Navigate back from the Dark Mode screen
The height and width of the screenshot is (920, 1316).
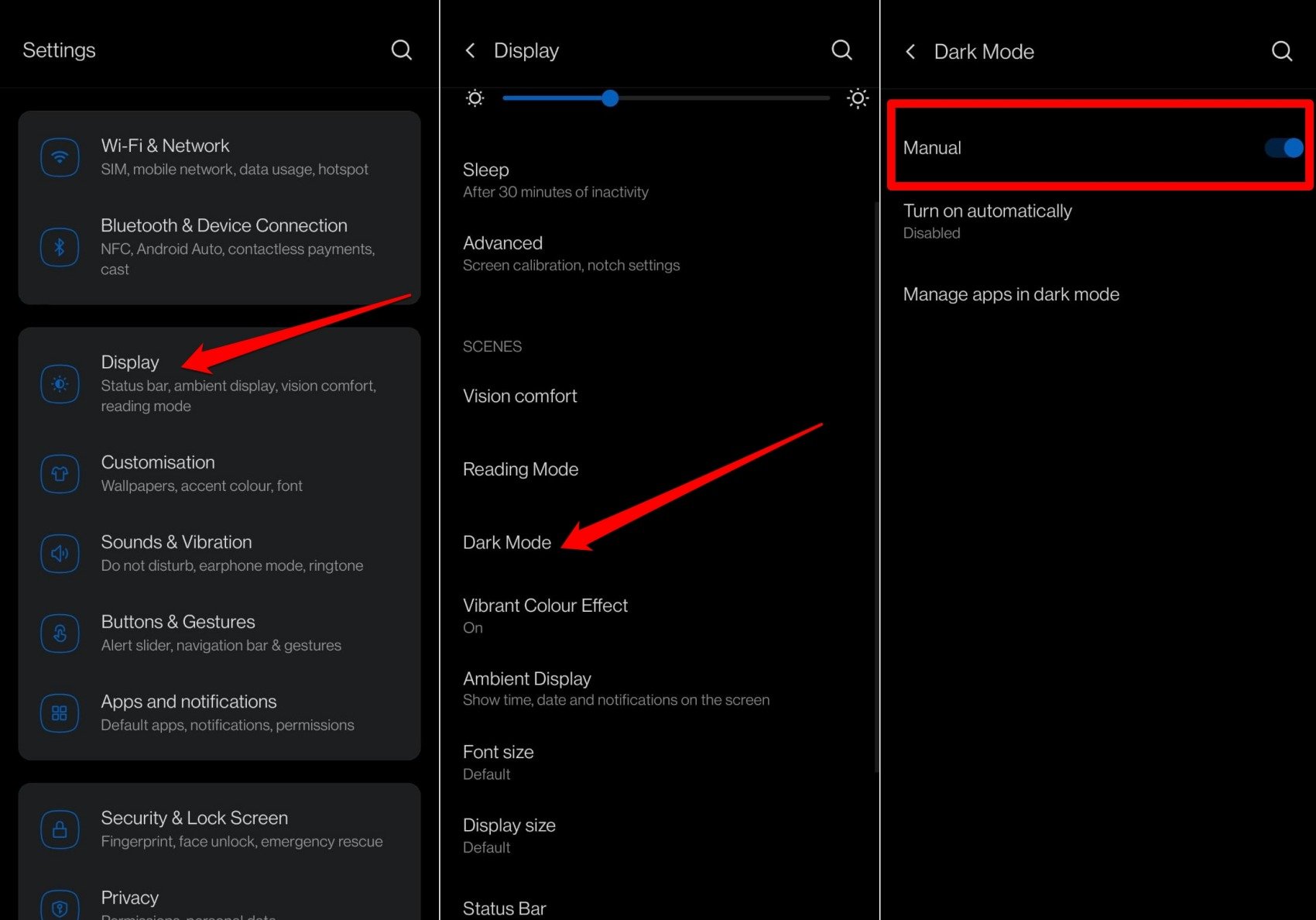pos(910,51)
